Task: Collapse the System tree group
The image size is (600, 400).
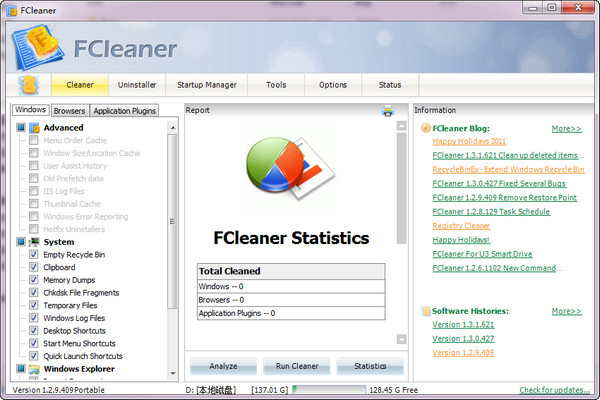Action: pos(21,242)
